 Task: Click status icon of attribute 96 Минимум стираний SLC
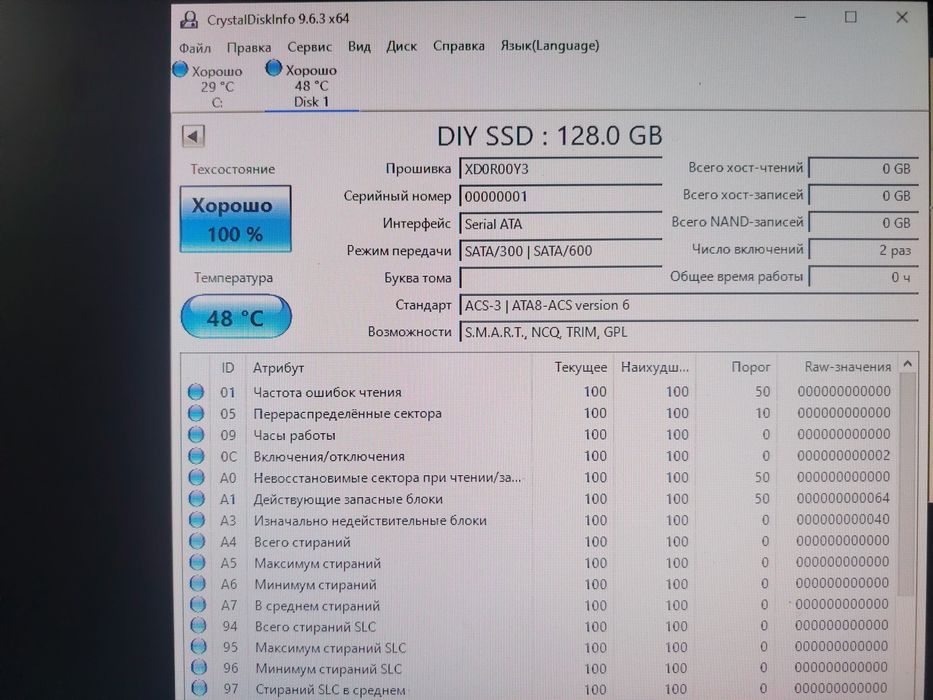tap(199, 668)
